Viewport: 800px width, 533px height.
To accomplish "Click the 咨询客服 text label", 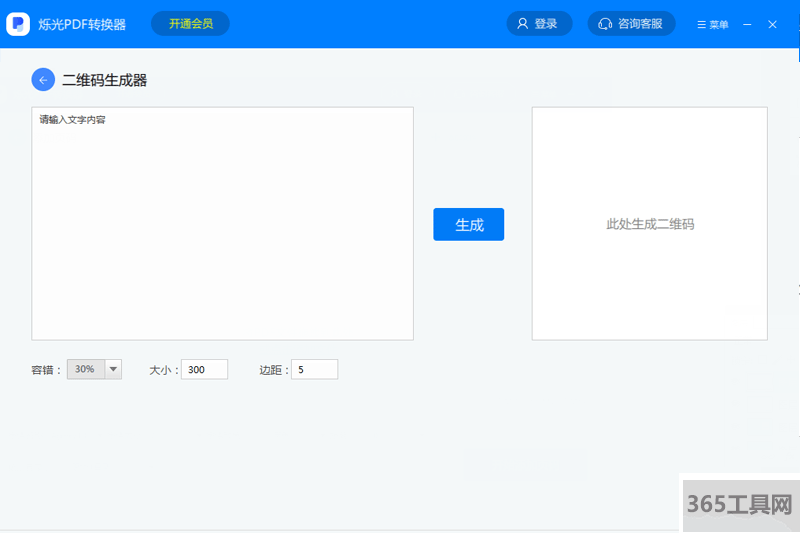I will [x=640, y=24].
